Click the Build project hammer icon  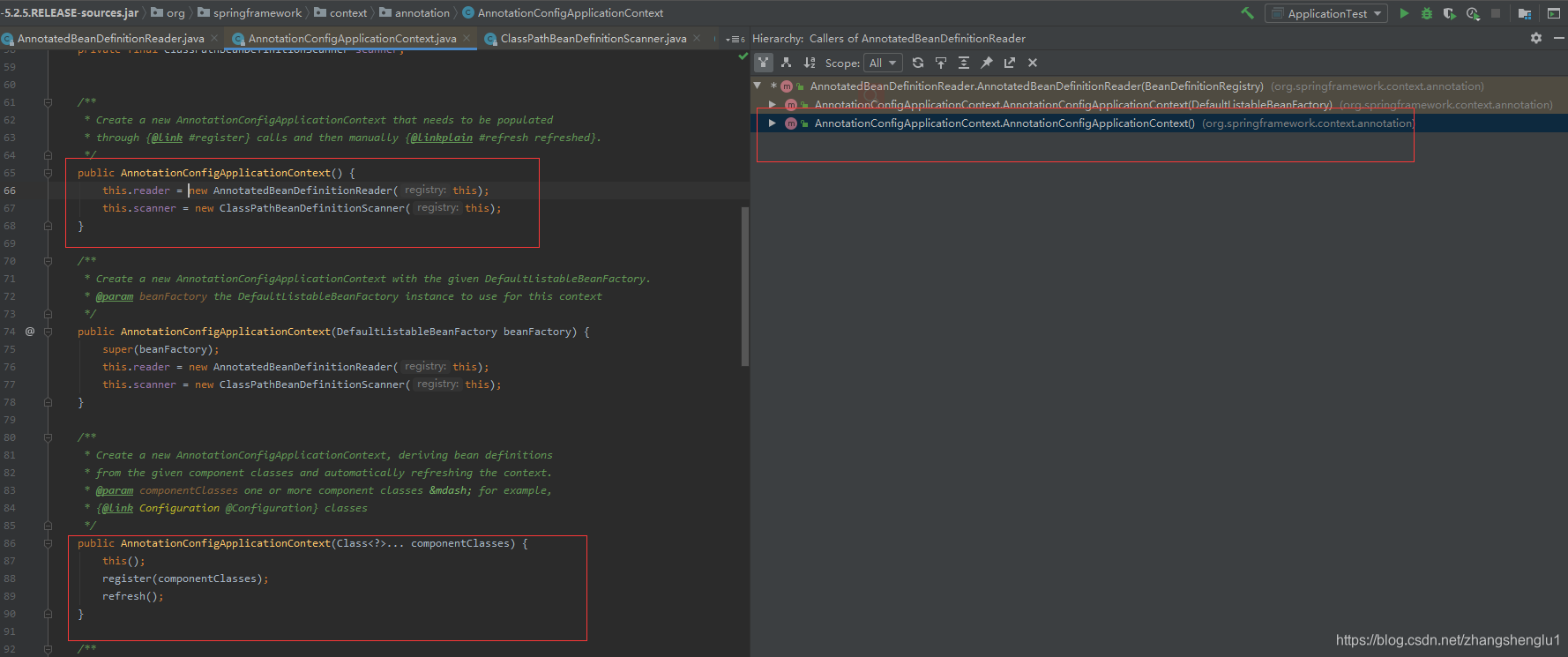click(1247, 13)
